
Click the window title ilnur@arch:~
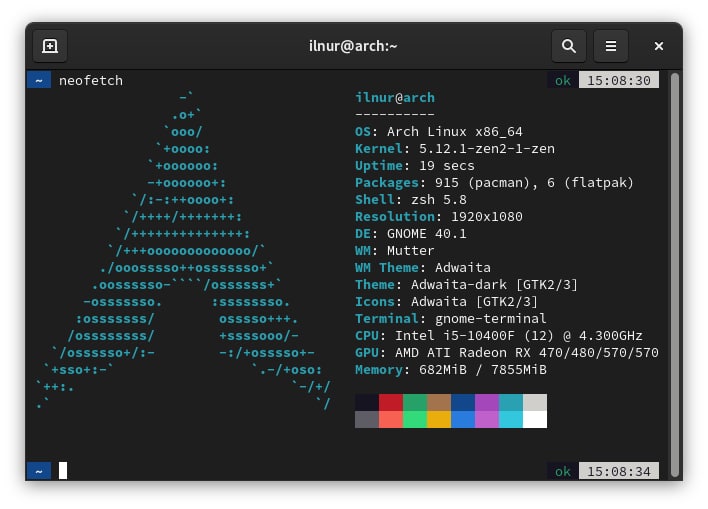353,46
